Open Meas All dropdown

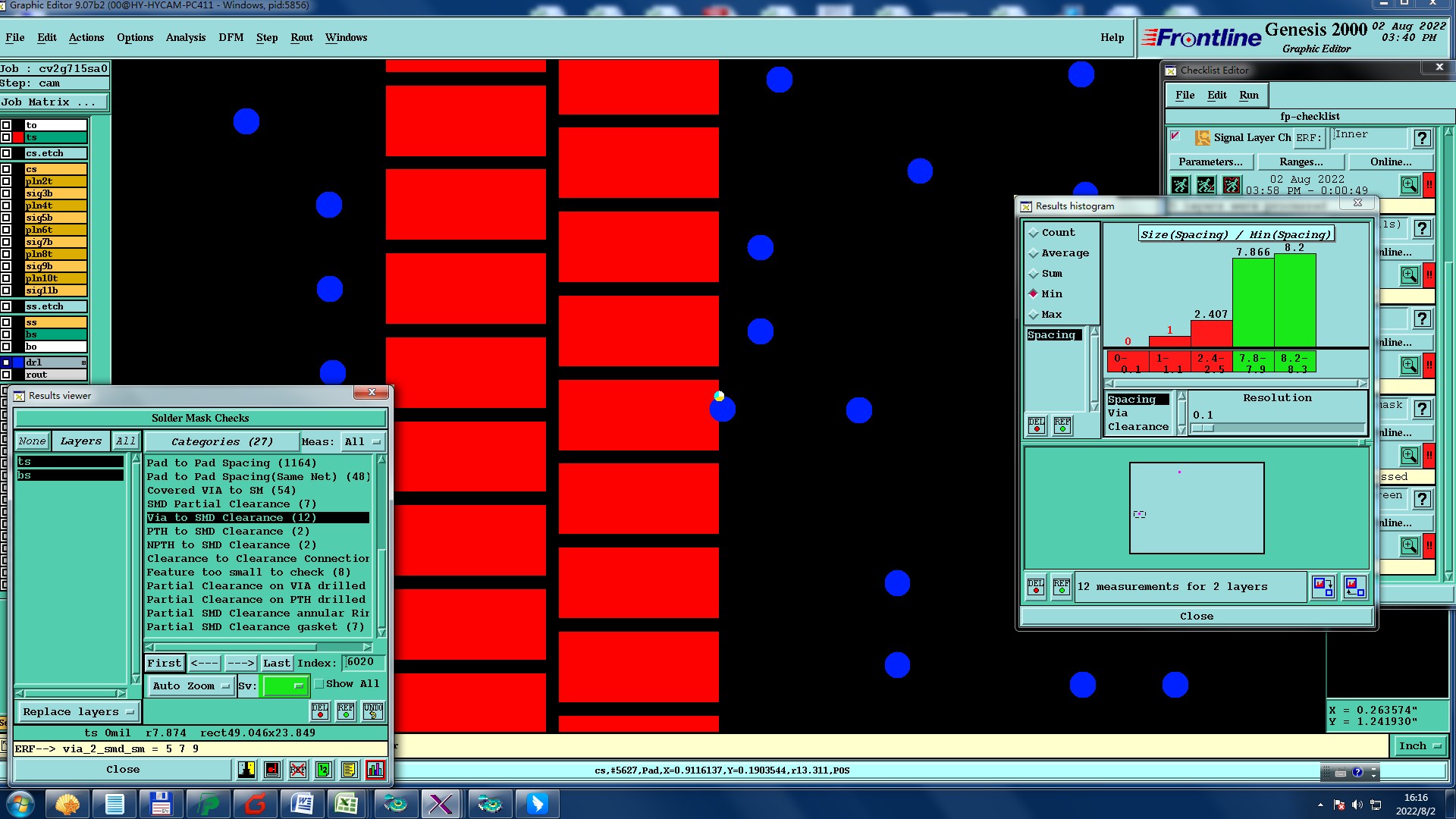362,442
